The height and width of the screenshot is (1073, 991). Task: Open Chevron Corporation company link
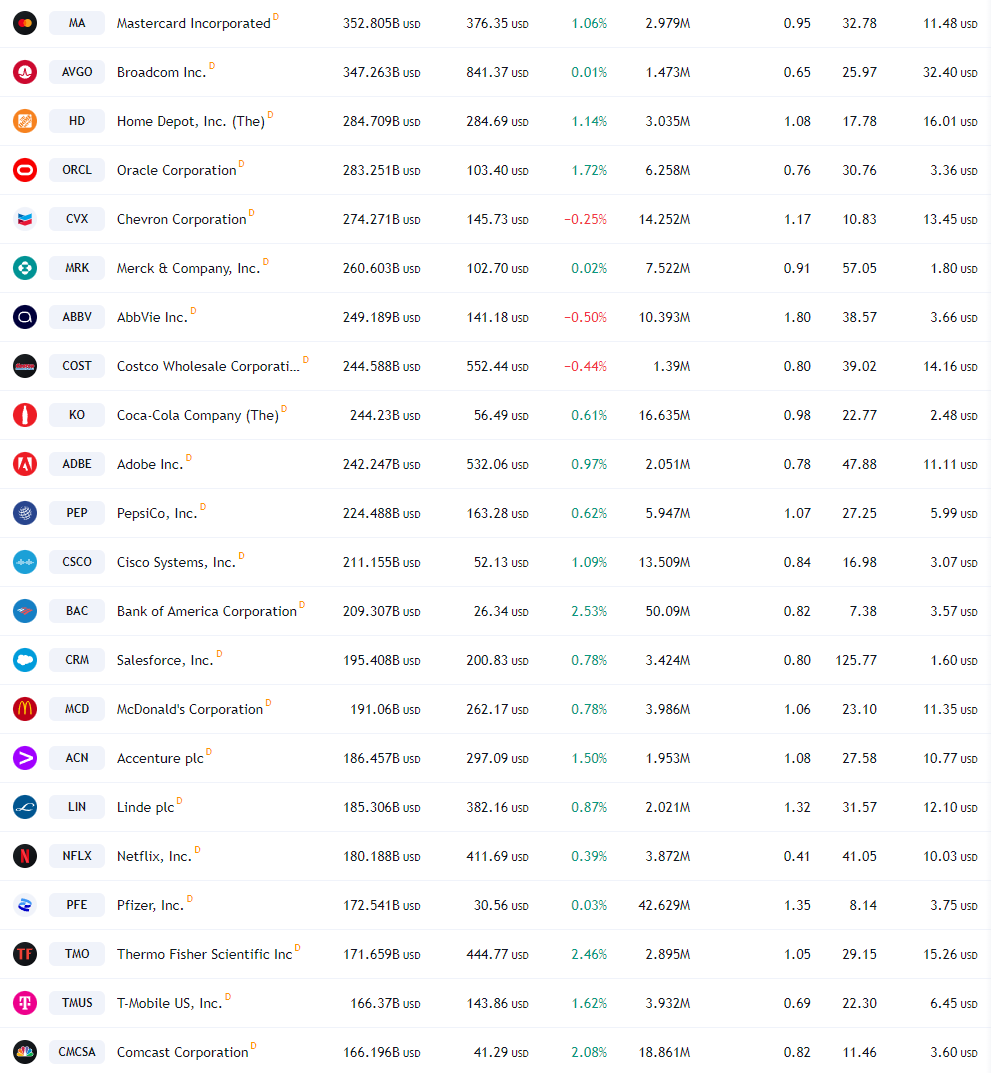181,219
